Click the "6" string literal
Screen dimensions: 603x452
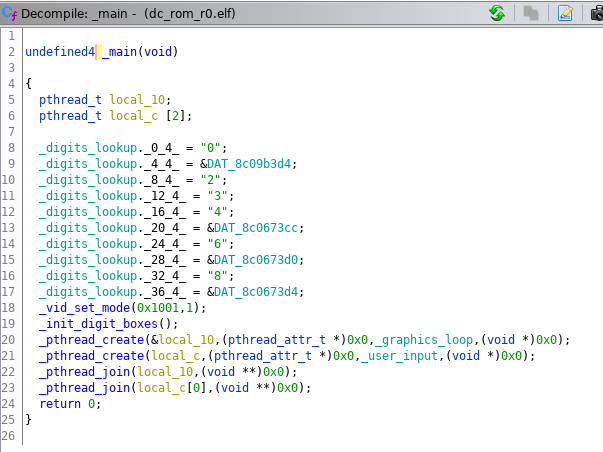pos(217,244)
